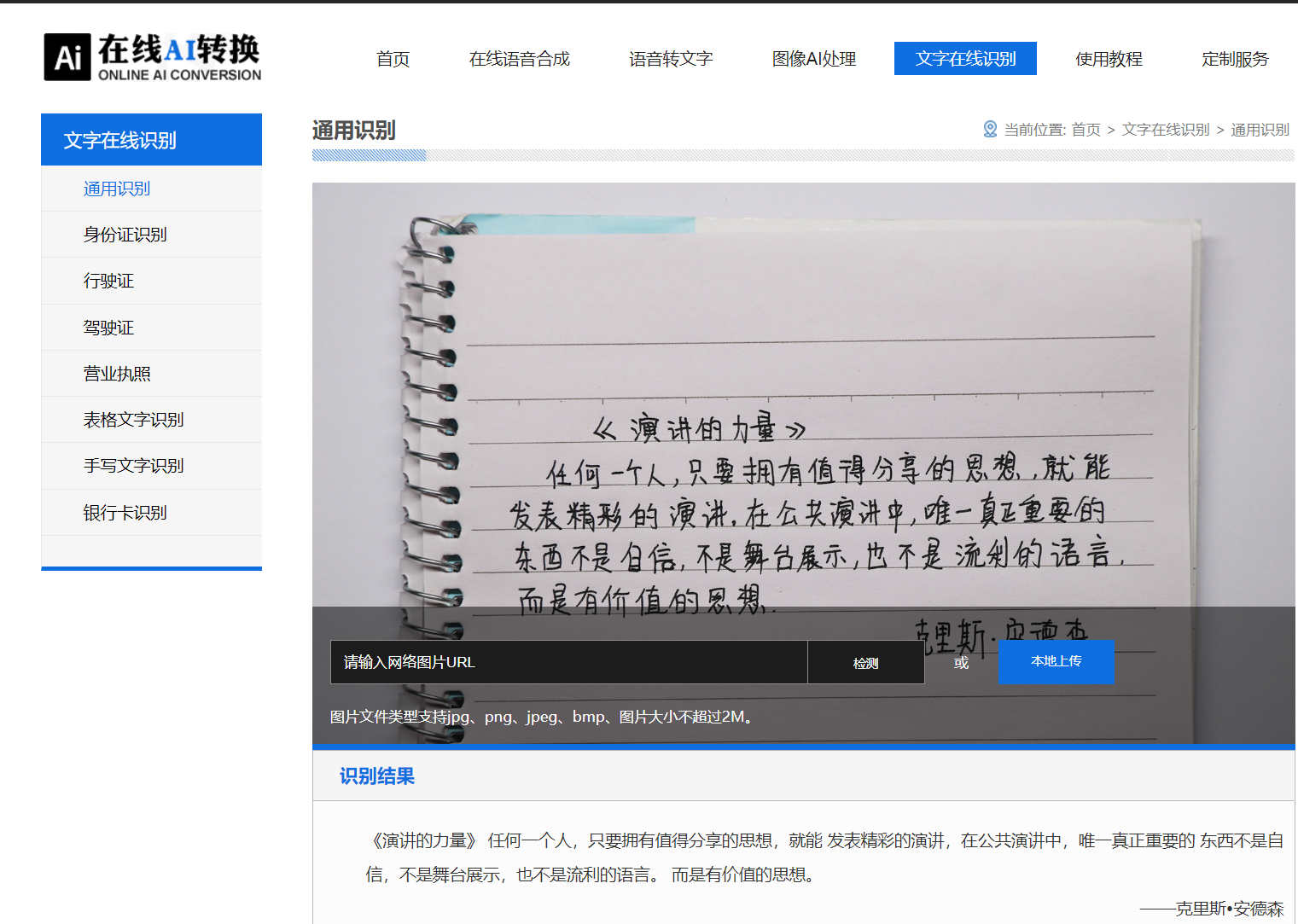1298x924 pixels.
Task: Click the 识别结果 heading
Action: [x=376, y=776]
